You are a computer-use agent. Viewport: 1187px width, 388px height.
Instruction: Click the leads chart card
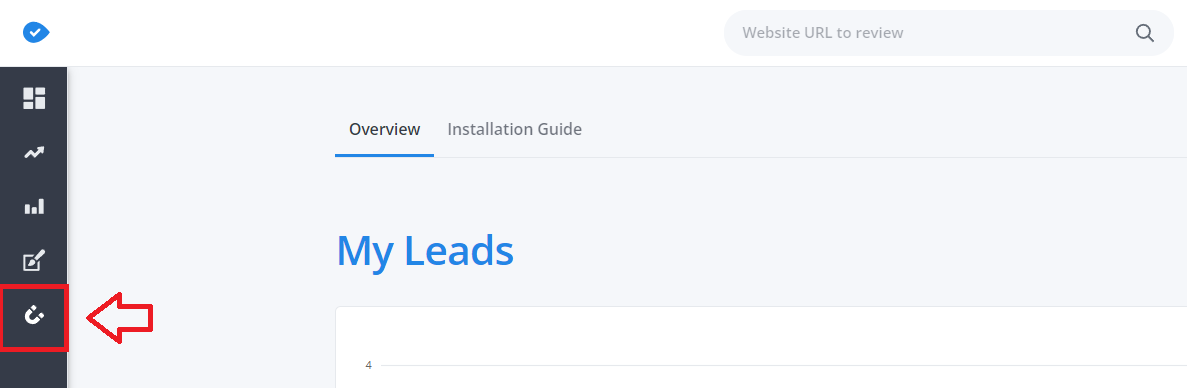coord(761,347)
